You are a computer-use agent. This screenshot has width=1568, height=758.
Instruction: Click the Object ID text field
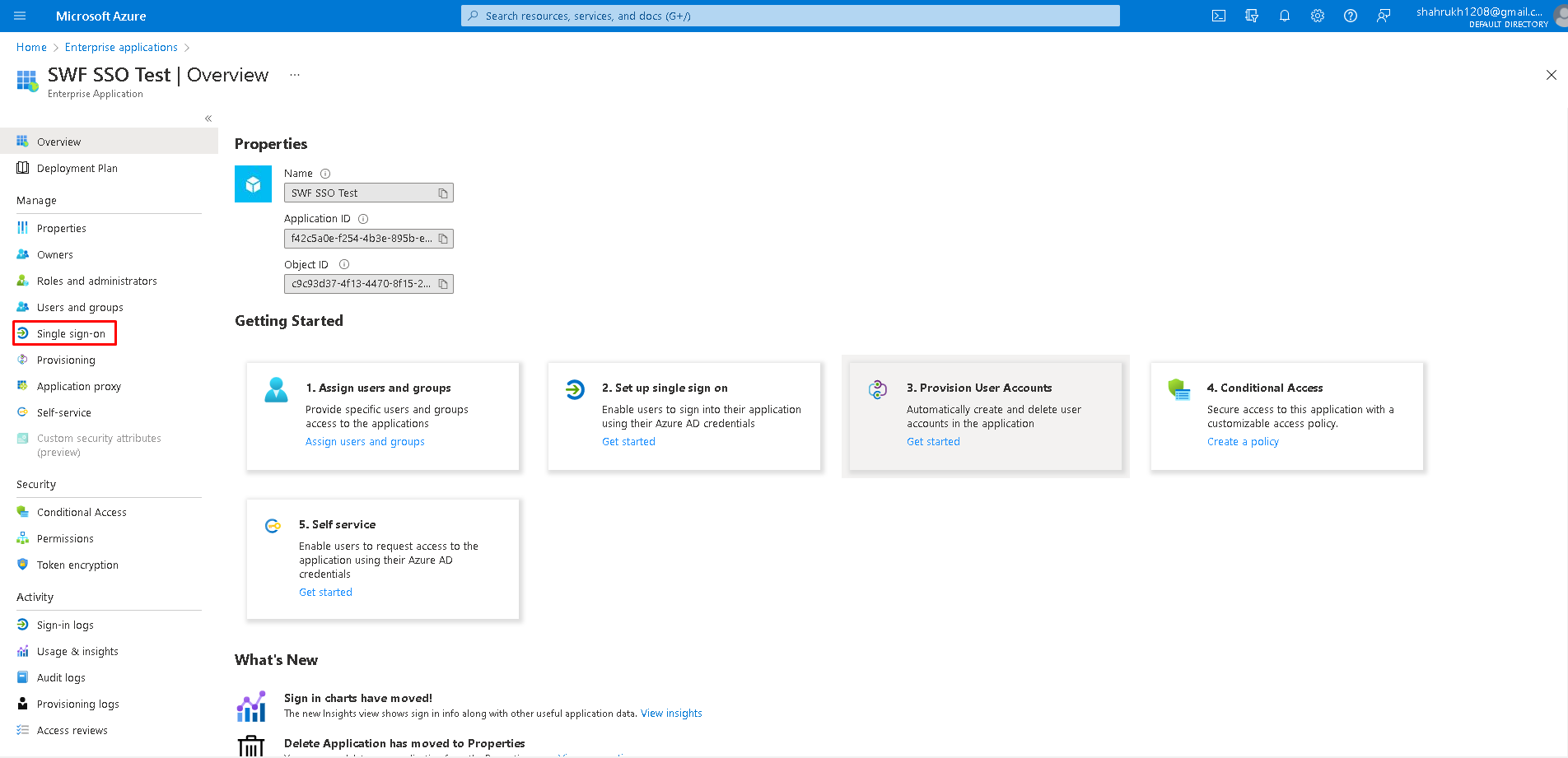[x=369, y=284]
